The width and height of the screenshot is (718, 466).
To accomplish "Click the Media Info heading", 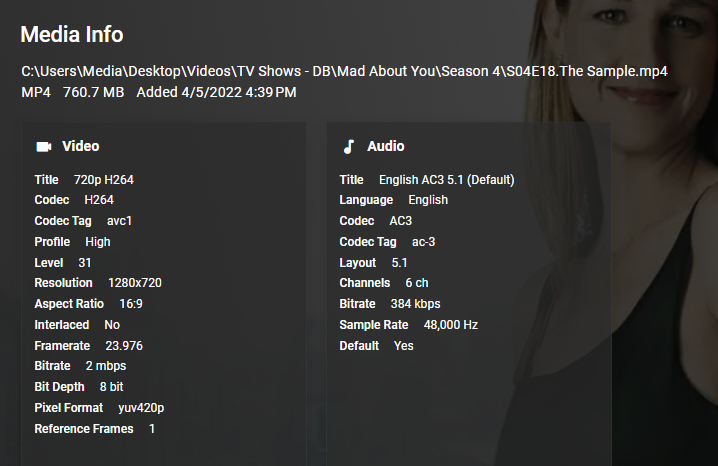I will [72, 35].
